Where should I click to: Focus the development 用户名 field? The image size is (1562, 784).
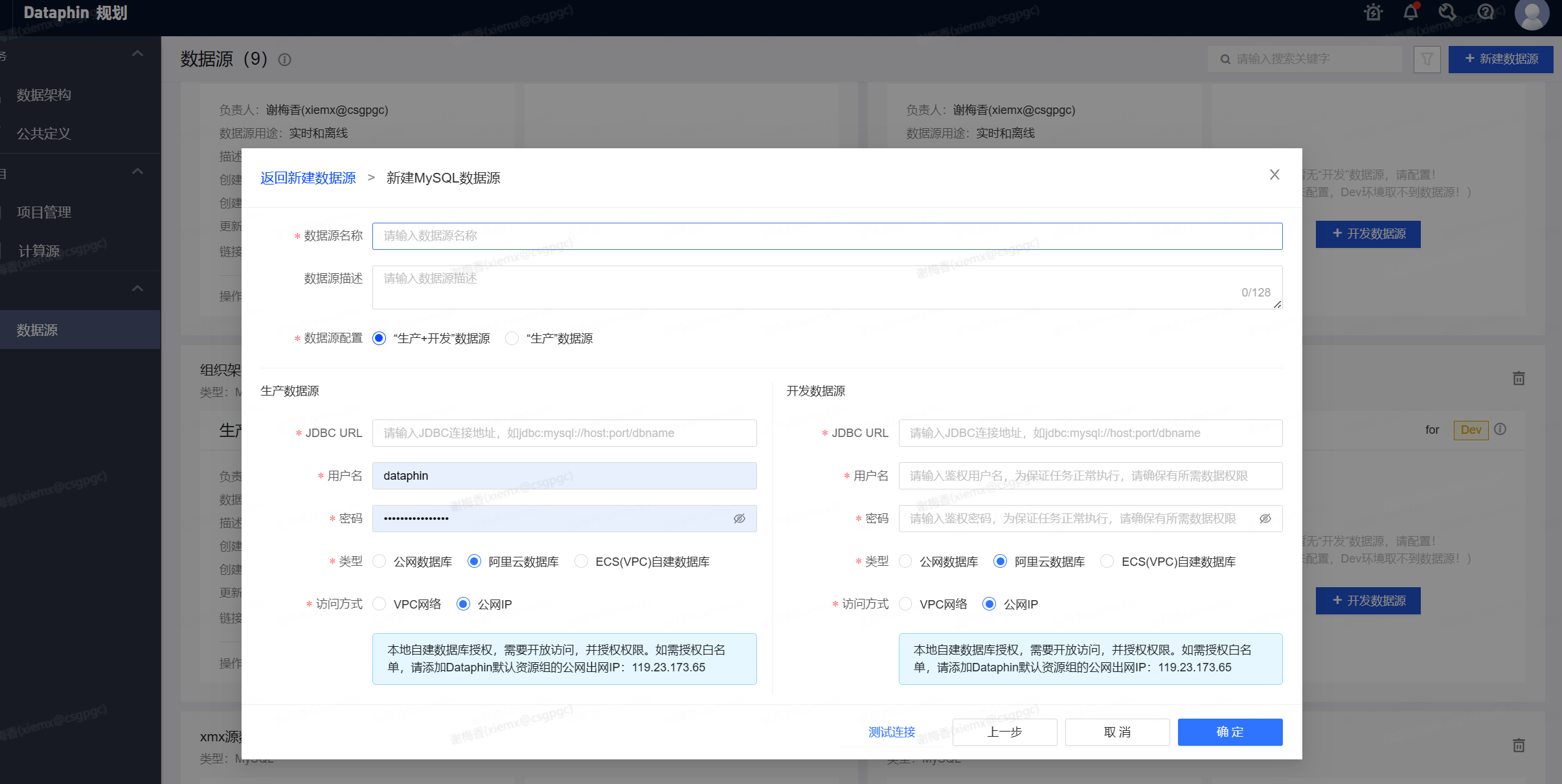1091,476
